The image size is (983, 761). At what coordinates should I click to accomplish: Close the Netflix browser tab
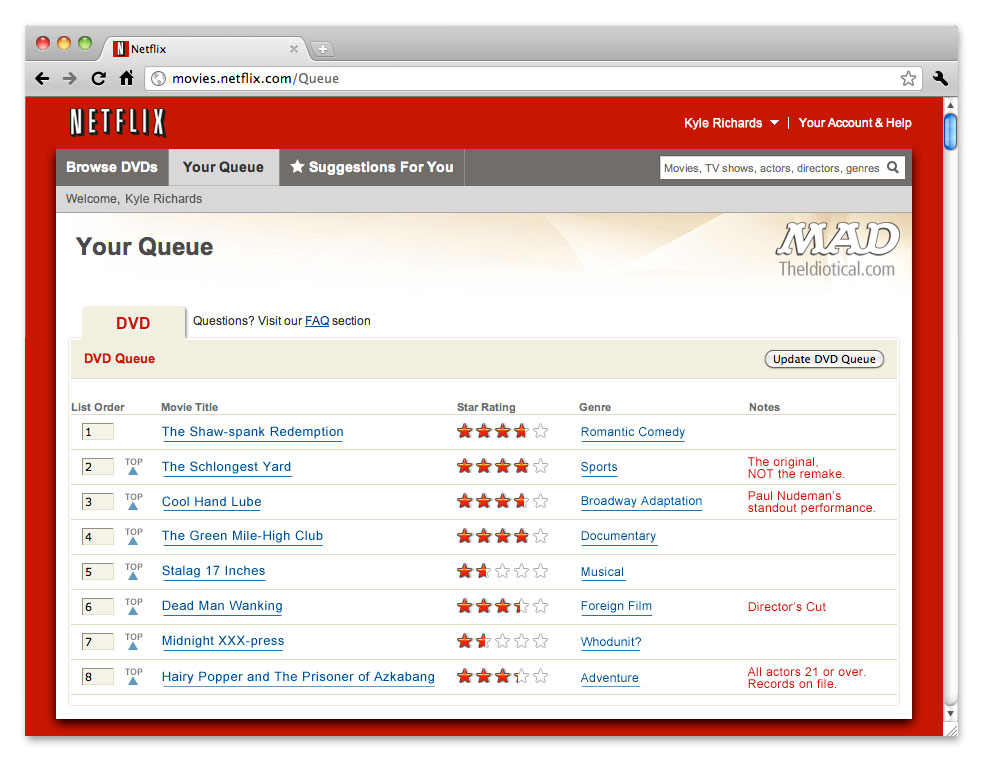click(x=293, y=49)
